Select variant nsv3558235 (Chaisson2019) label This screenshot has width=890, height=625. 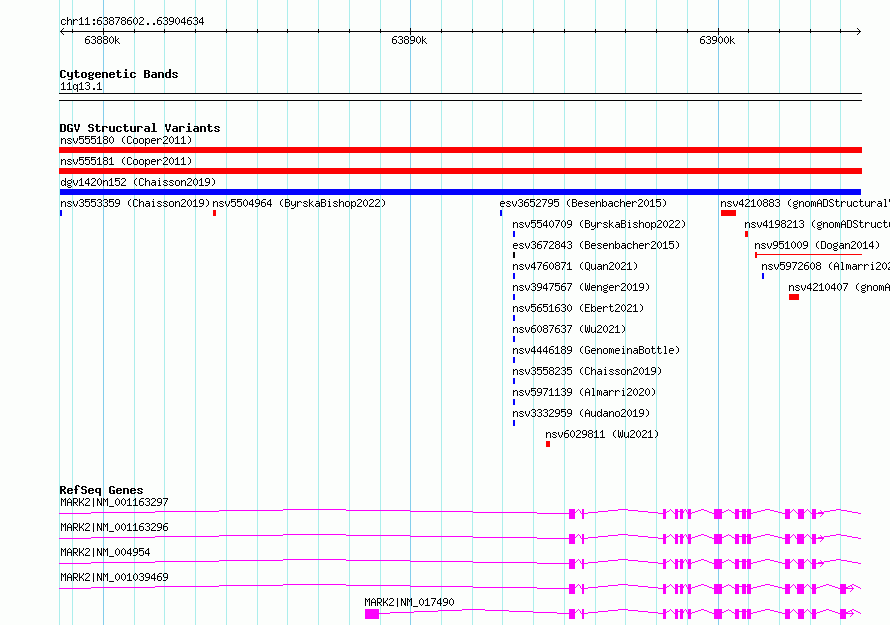coord(587,371)
